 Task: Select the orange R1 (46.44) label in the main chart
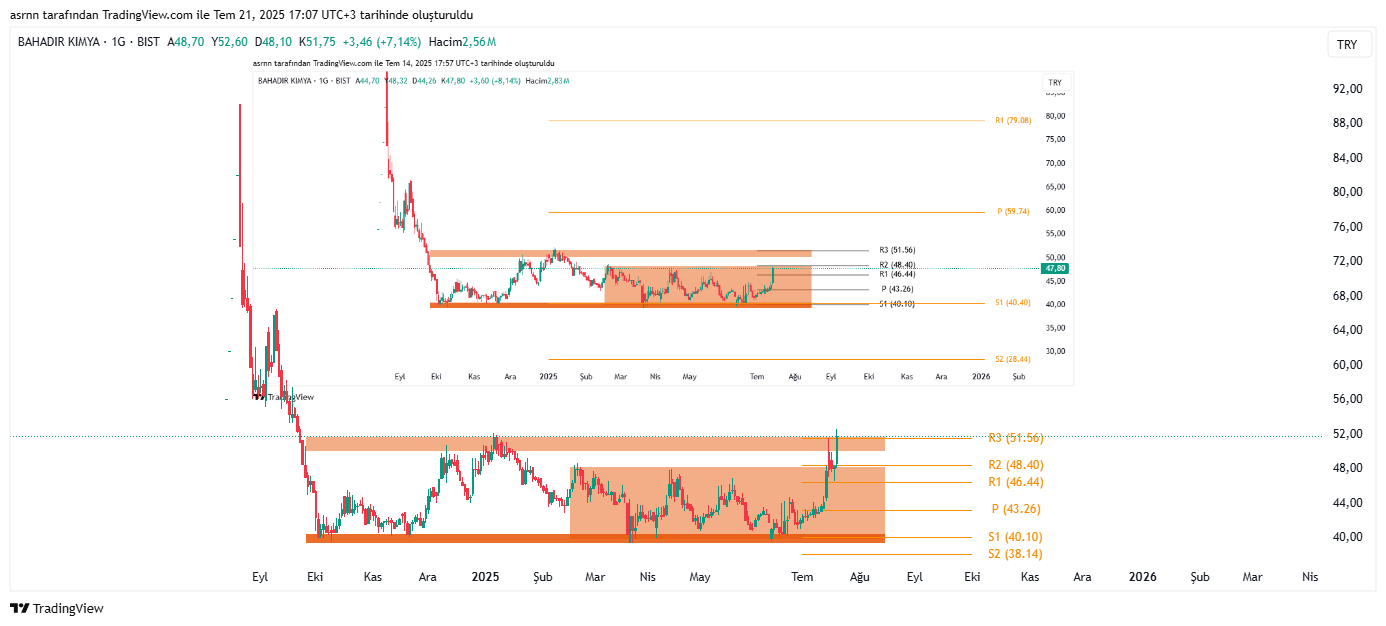1015,482
